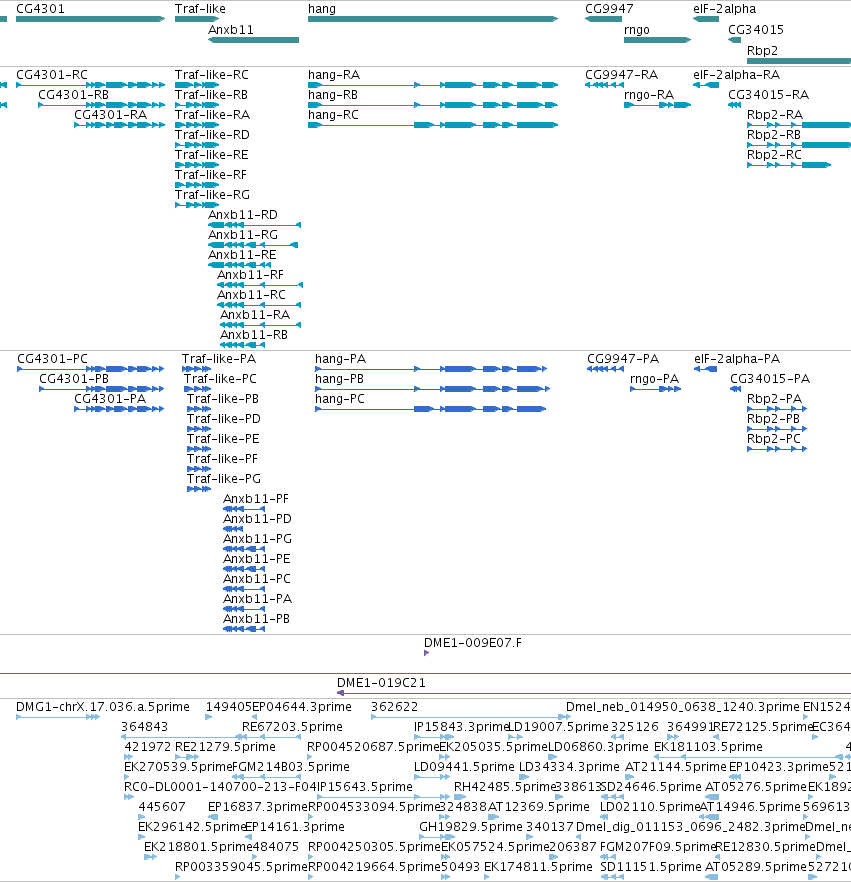The image size is (851, 882).
Task: Select transcript CG4301-RB
Action: [102, 105]
